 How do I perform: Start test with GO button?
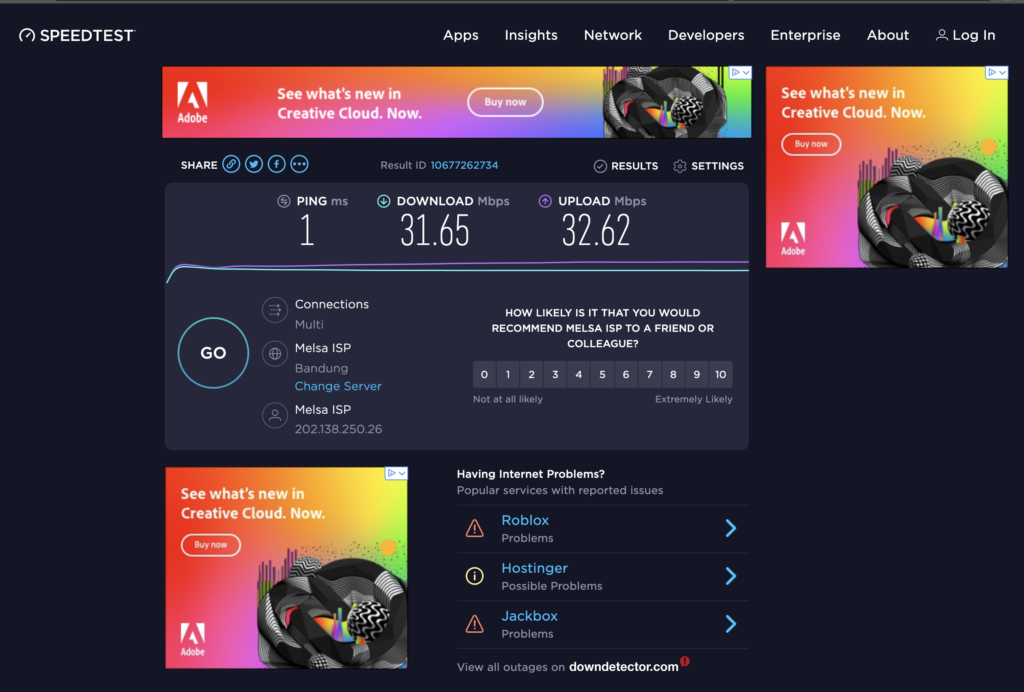click(214, 353)
